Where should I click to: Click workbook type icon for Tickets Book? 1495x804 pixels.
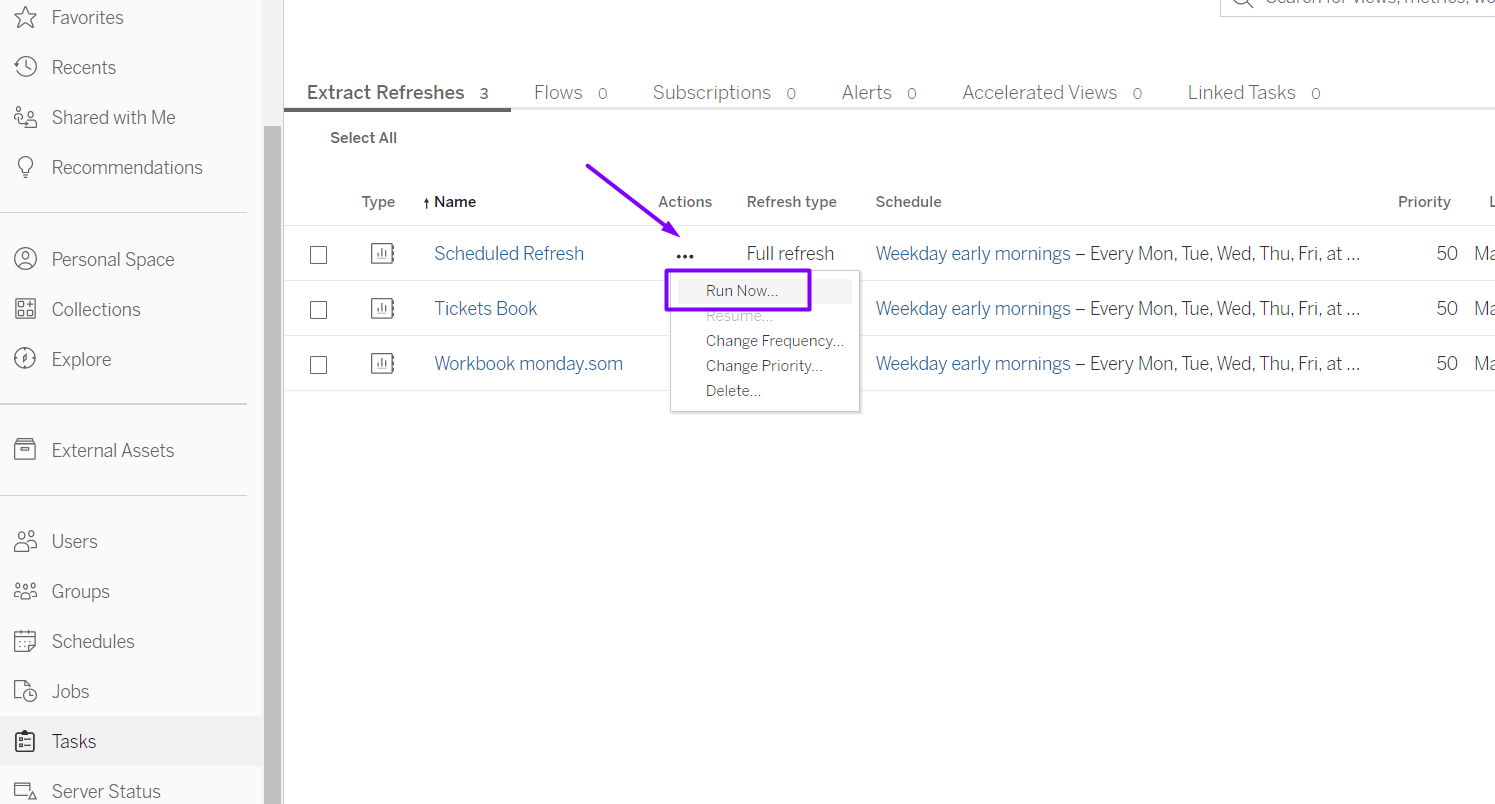pos(382,309)
